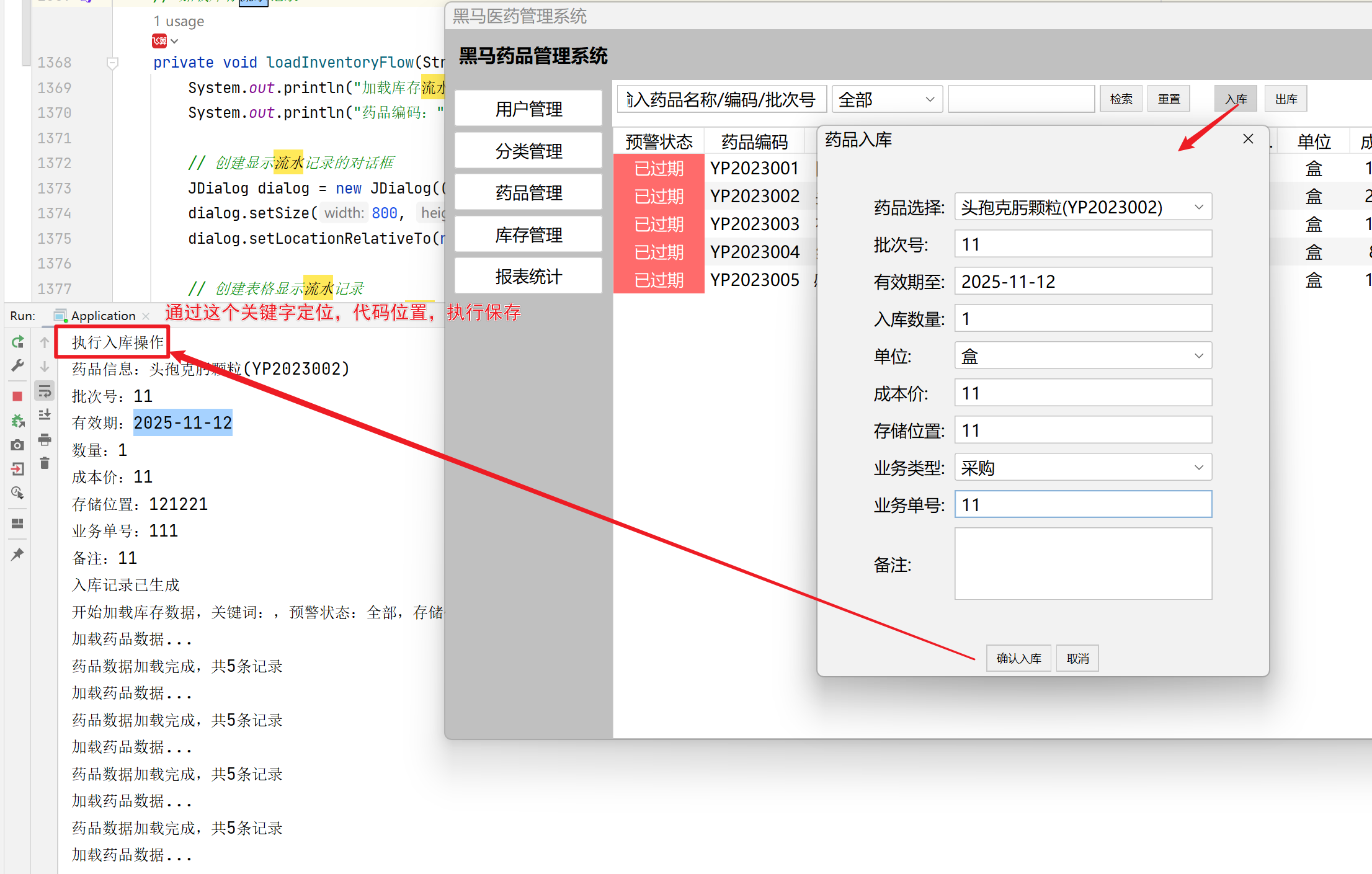Pin the Run tab
Screen dimensions: 1372x874
(17, 554)
